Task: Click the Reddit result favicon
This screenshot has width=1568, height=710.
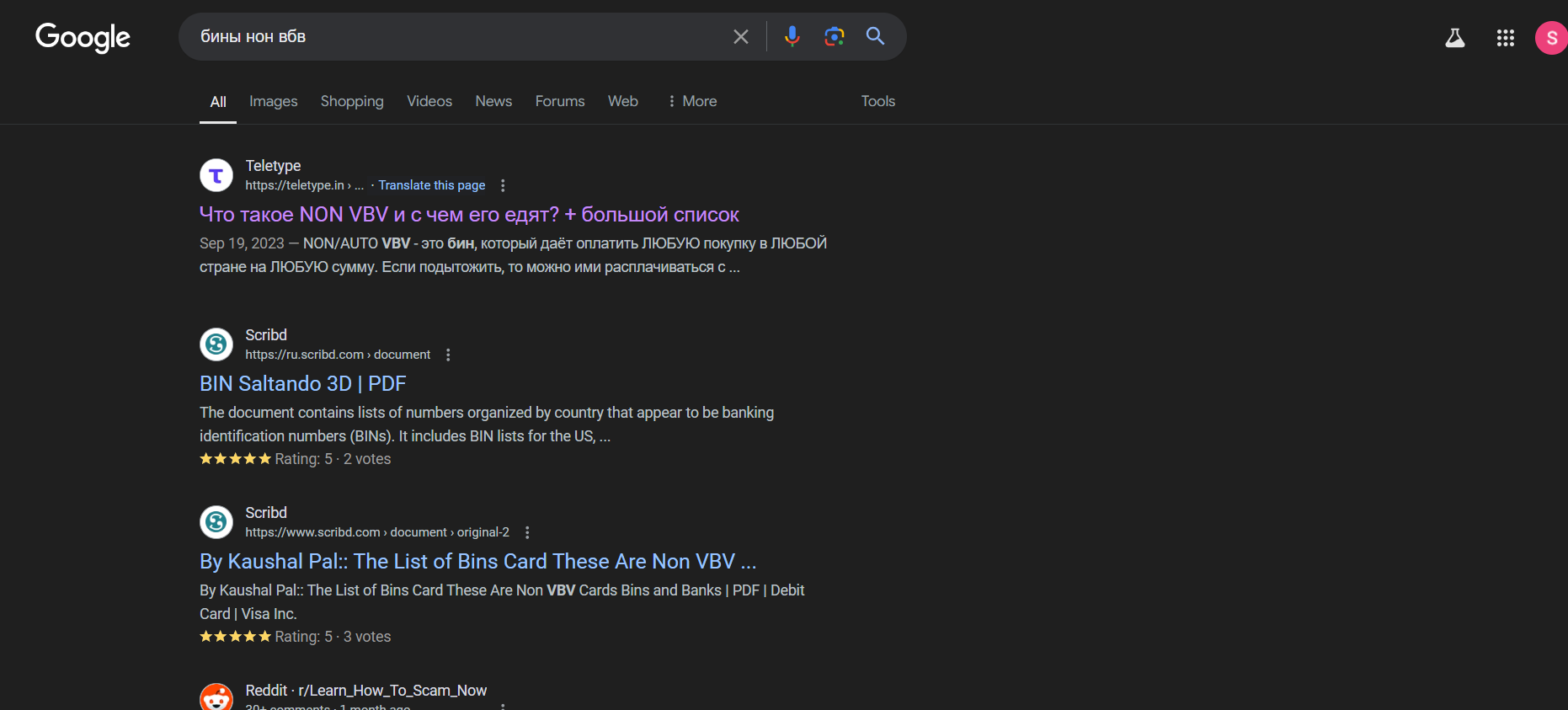Action: click(x=216, y=697)
